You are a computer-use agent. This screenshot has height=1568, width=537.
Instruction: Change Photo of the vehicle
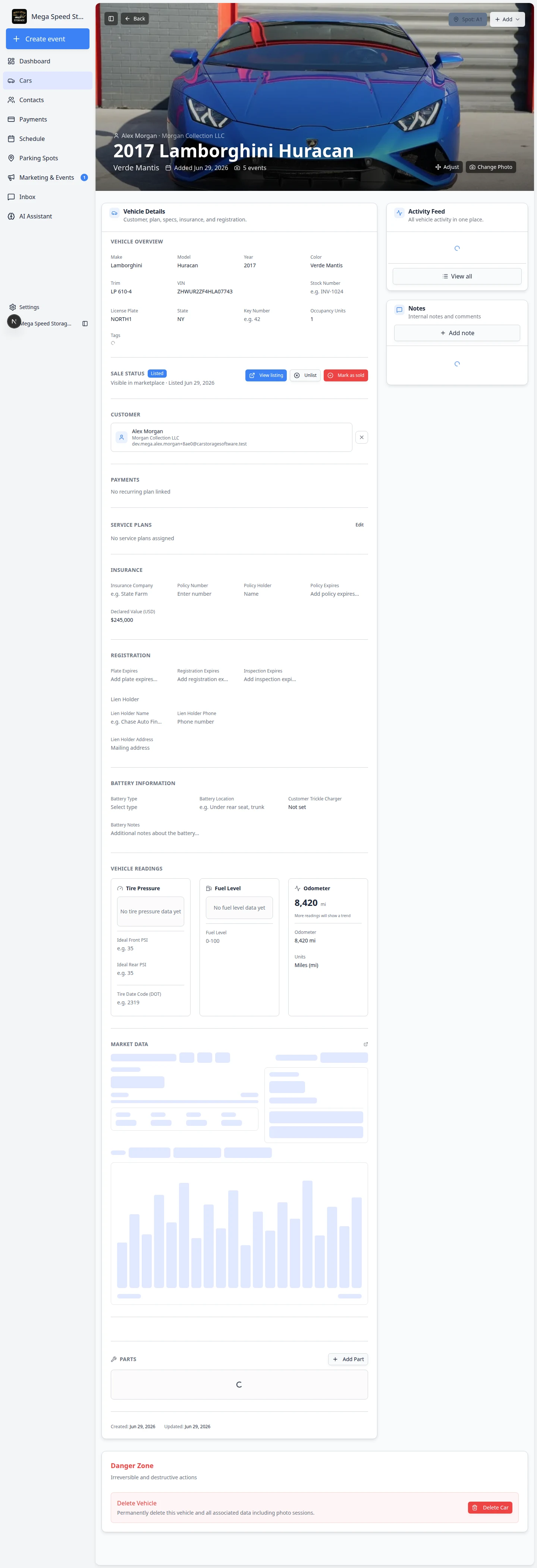(x=491, y=167)
